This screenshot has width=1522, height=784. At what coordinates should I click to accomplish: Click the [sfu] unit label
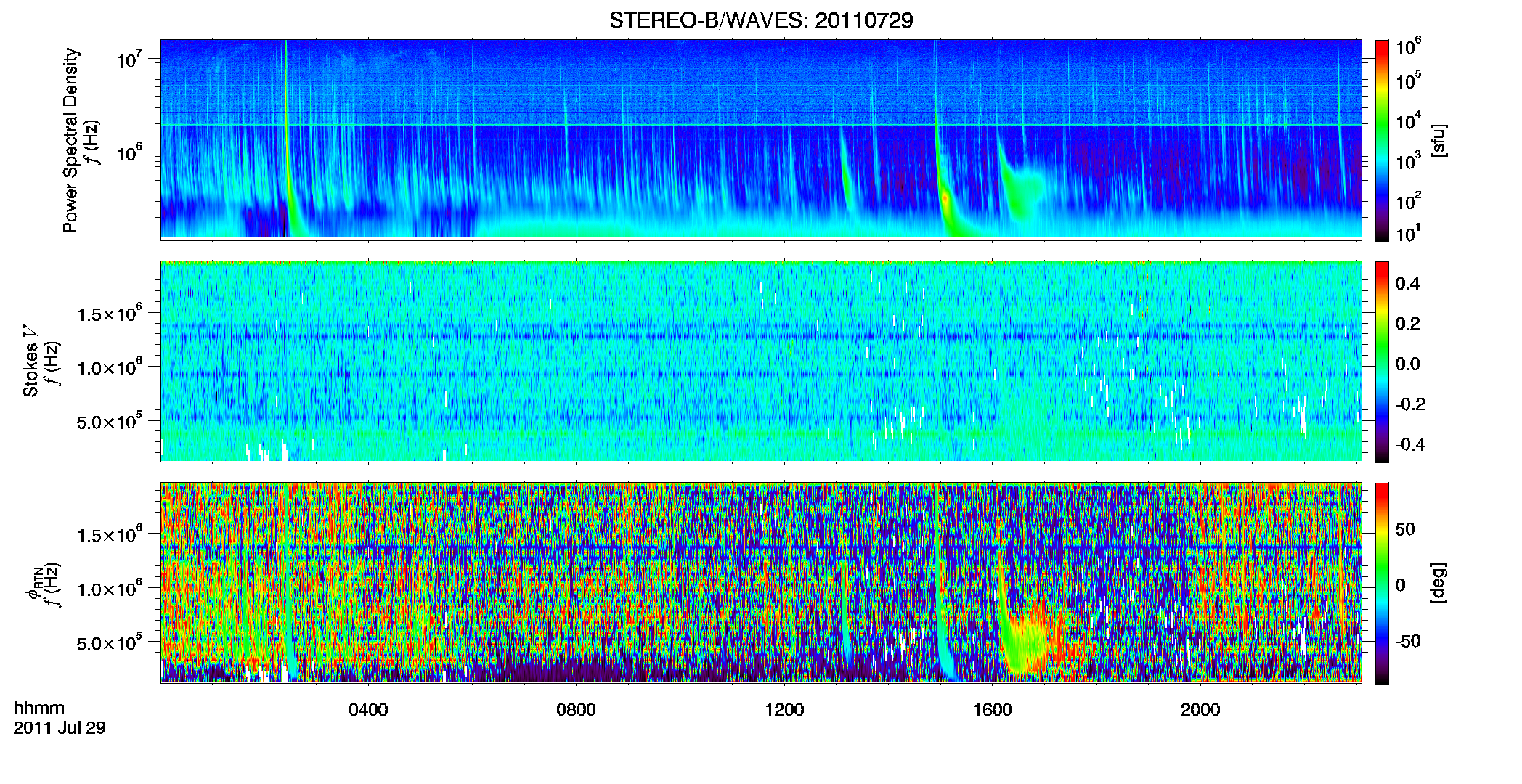[1439, 140]
